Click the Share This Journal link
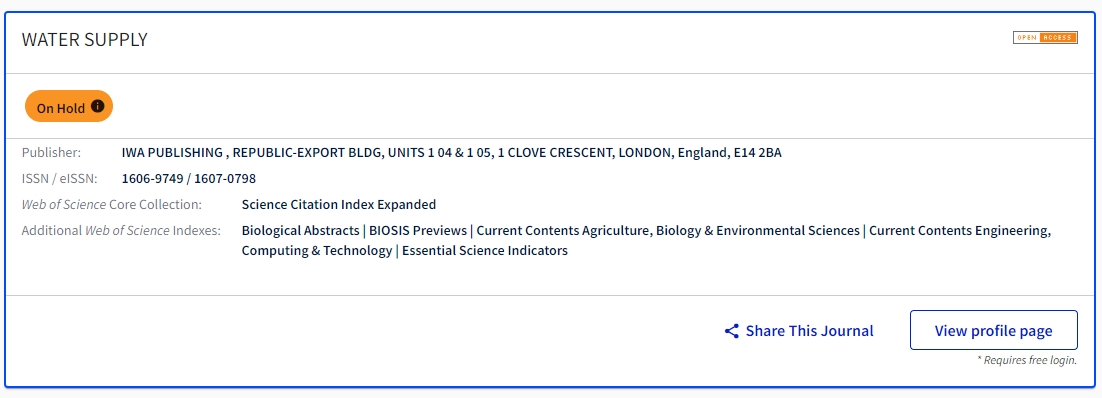The width and height of the screenshot is (1102, 398). coord(799,330)
